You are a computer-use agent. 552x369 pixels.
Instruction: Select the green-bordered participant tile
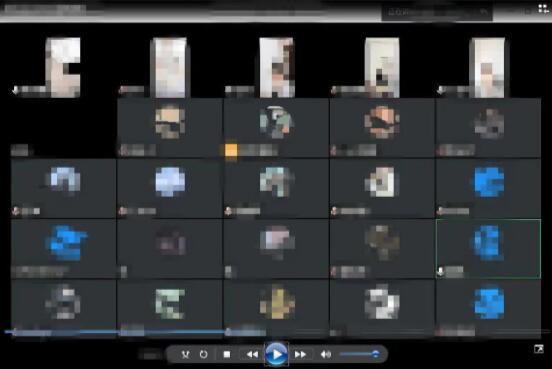(488, 249)
